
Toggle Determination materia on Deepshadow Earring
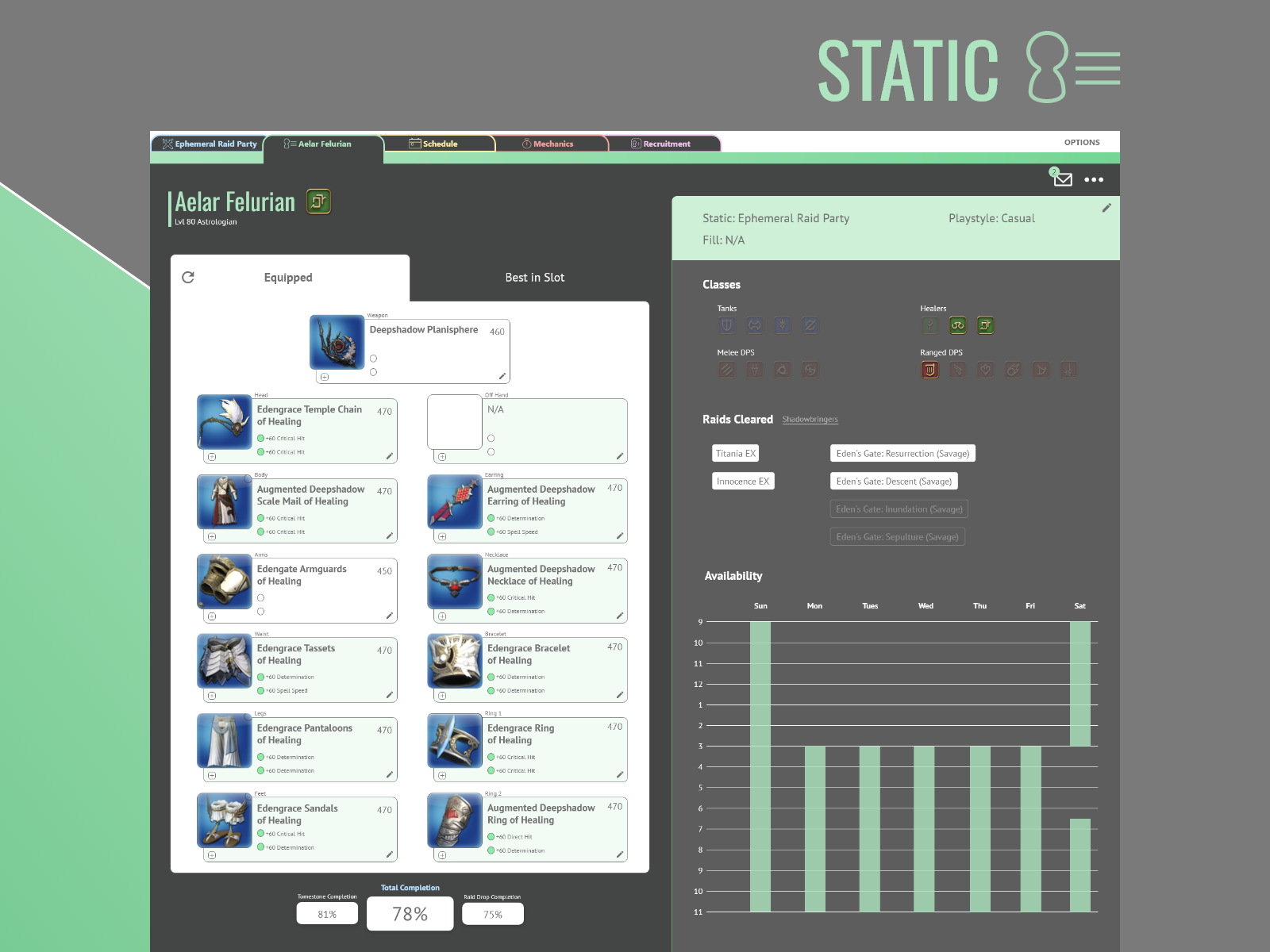pyautogui.click(x=491, y=518)
